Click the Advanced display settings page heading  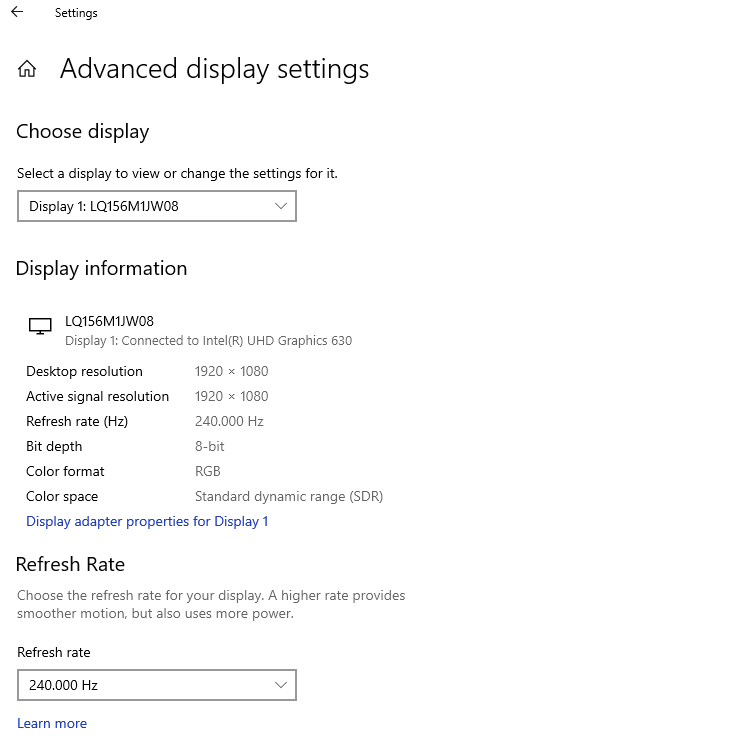click(x=214, y=69)
